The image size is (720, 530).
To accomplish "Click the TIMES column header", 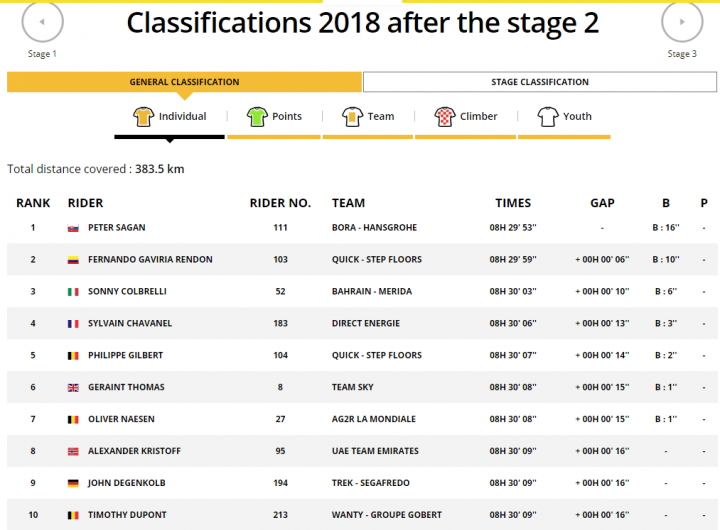I will (513, 203).
